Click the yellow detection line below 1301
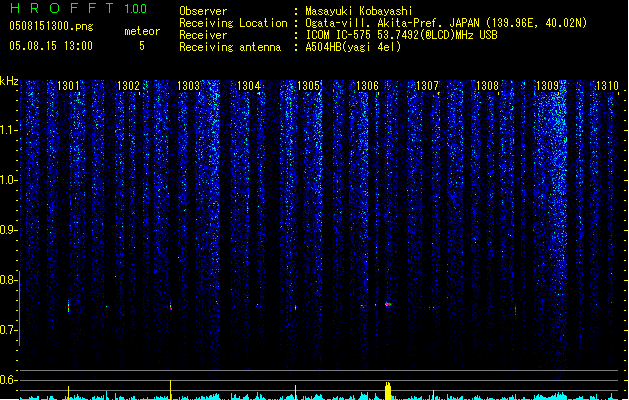 pos(69,393)
